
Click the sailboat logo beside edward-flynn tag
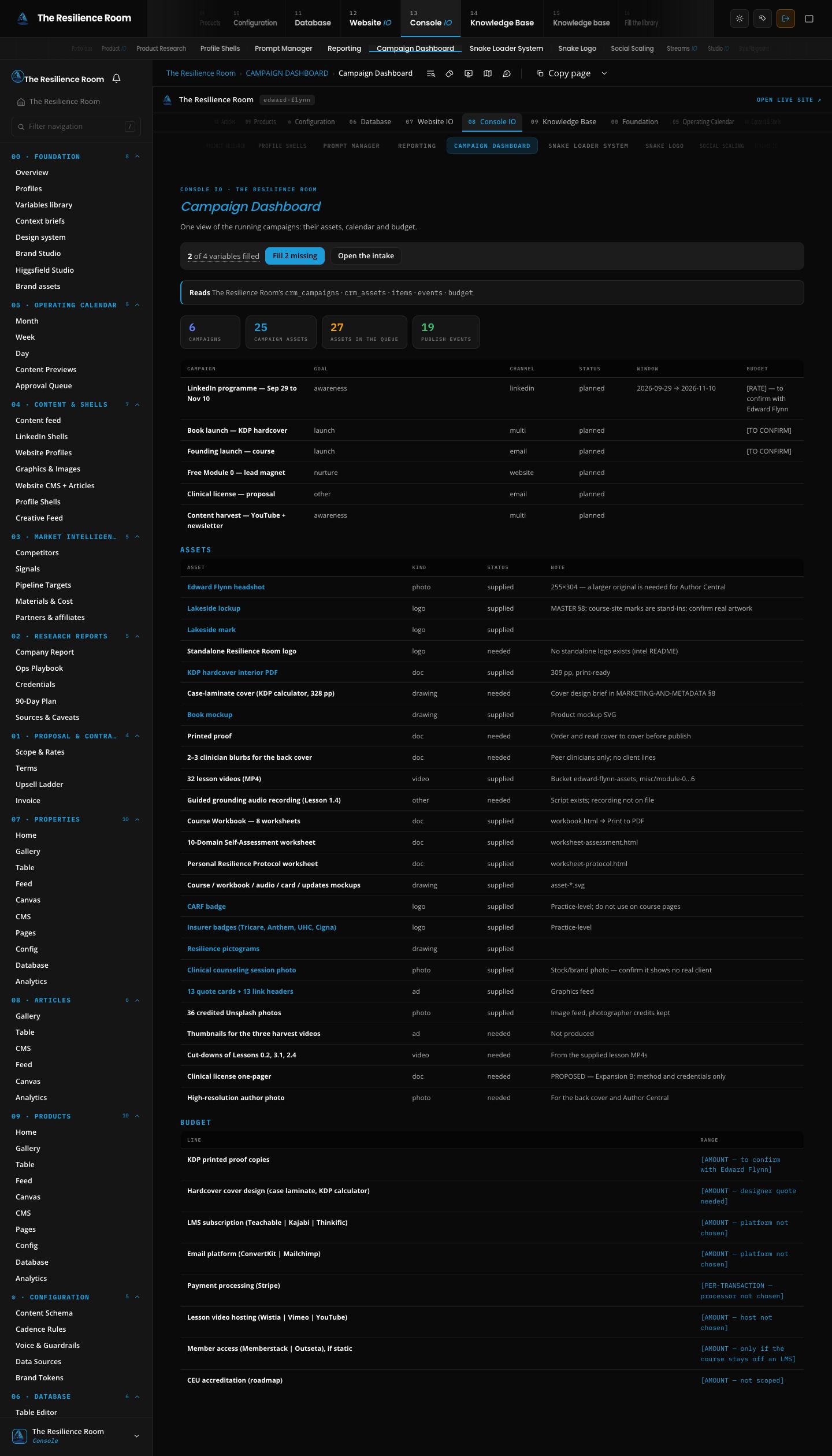(168, 100)
